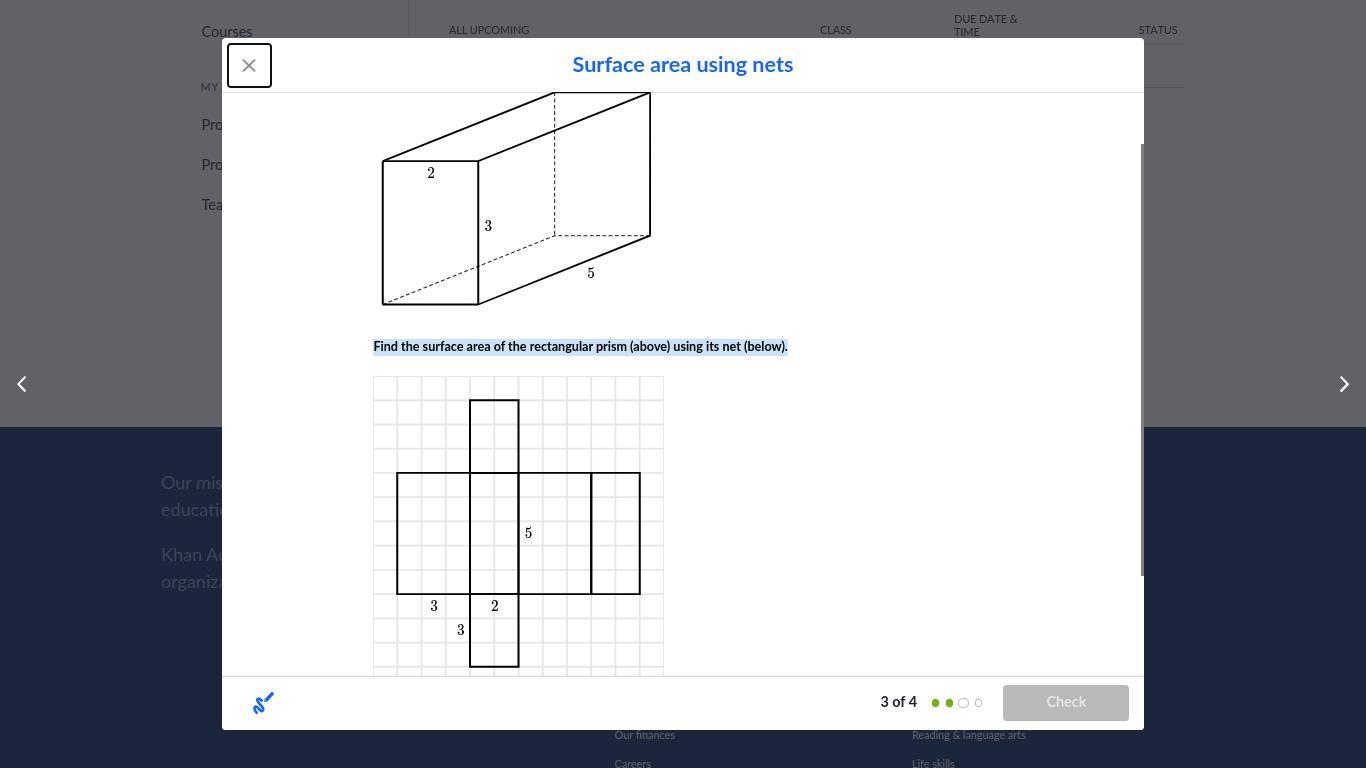Click the ALL UPCOMING column header

pos(489,30)
